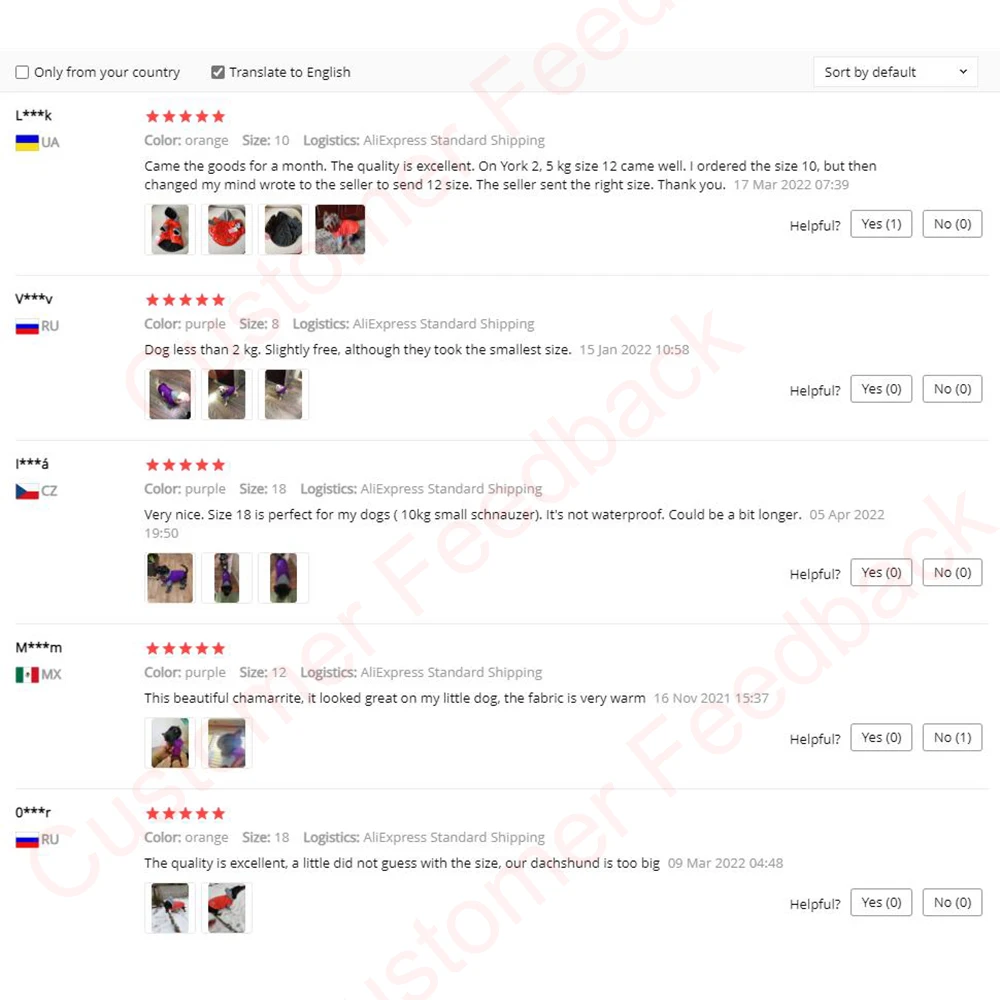Open third thumbnail in the schnauzer review
1000x1000 pixels.
tap(283, 578)
